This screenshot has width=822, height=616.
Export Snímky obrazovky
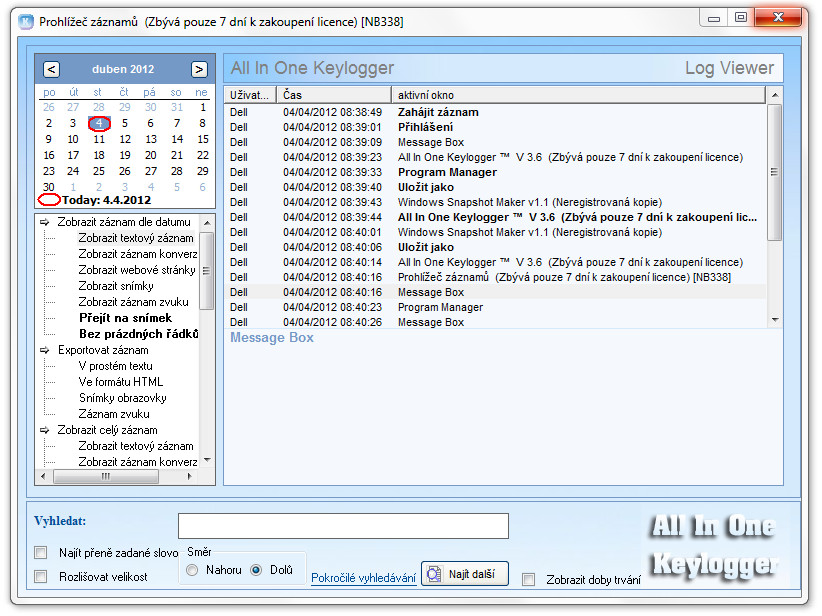(123, 398)
